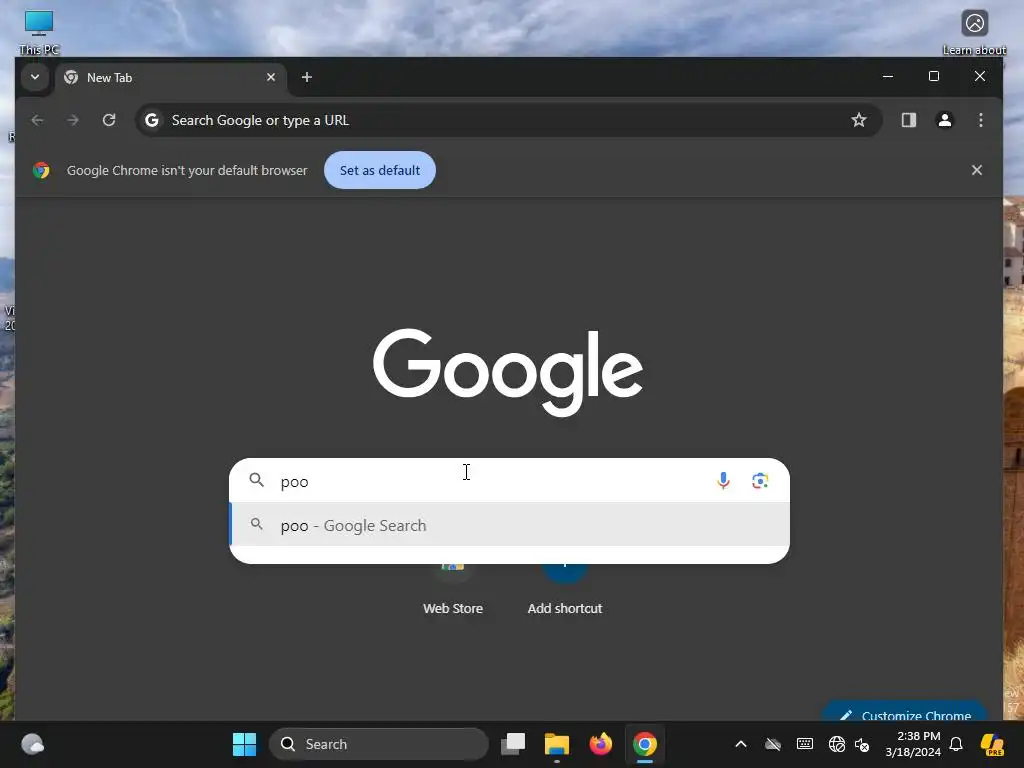Click the Copilot preview icon
Image resolution: width=1024 pixels, height=768 pixels.
click(992, 744)
